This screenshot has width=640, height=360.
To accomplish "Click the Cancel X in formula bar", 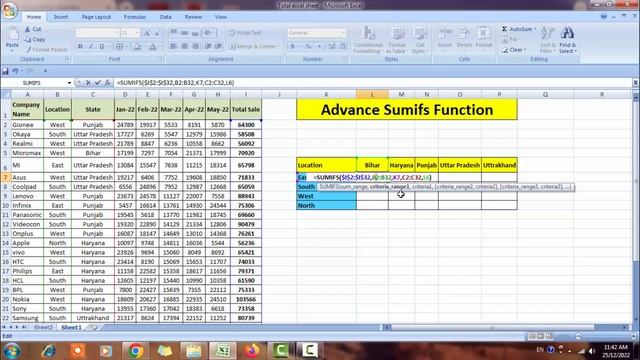I will pyautogui.click(x=88, y=83).
